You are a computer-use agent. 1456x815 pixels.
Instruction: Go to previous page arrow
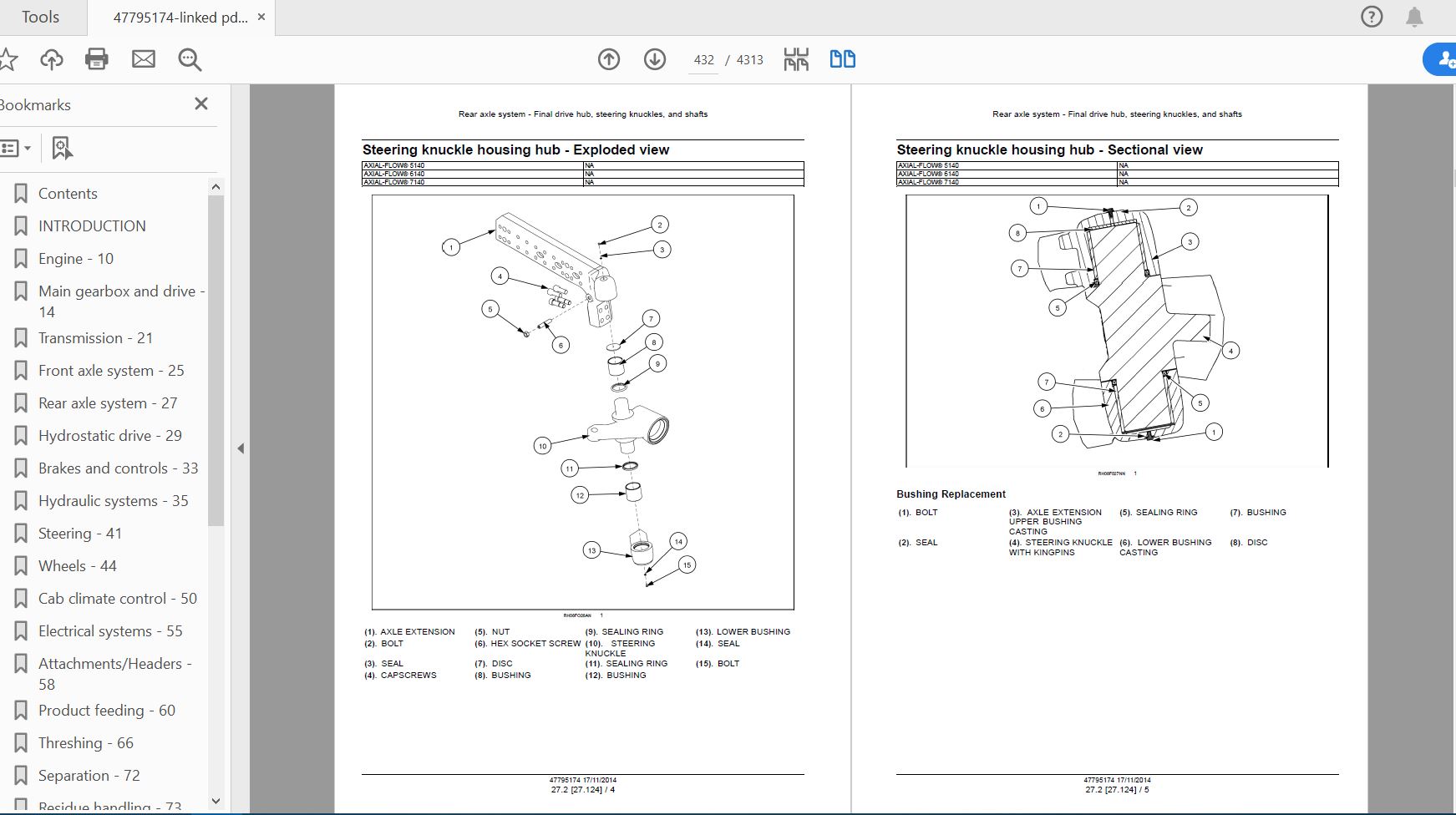click(x=609, y=59)
